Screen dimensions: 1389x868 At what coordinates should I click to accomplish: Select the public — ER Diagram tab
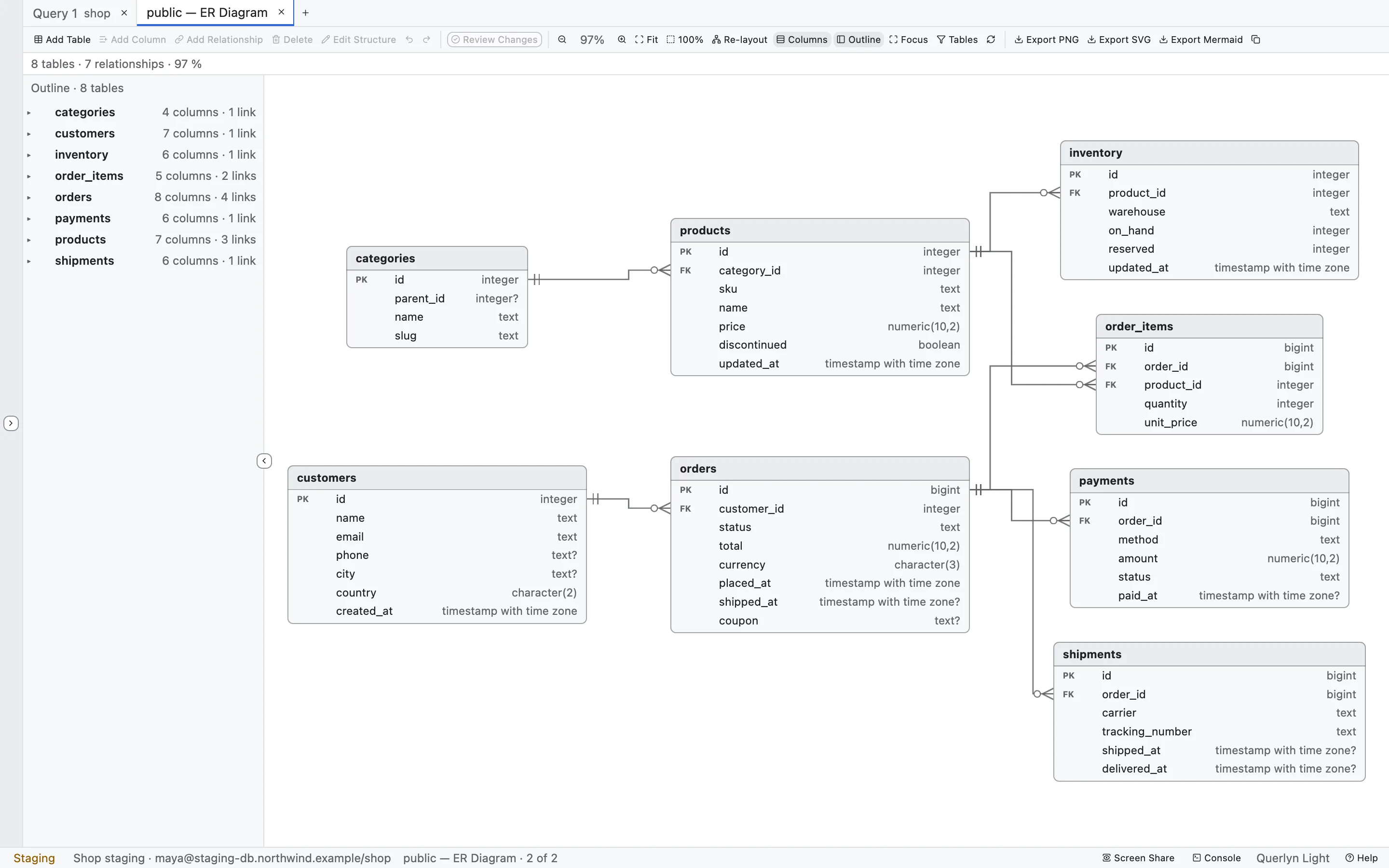coord(206,13)
